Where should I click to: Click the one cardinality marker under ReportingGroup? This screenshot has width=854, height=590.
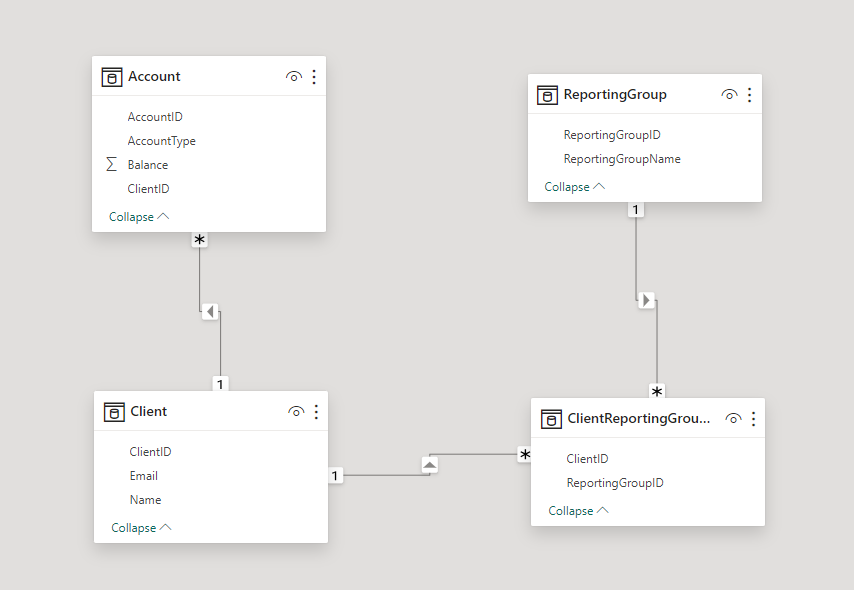click(x=636, y=210)
